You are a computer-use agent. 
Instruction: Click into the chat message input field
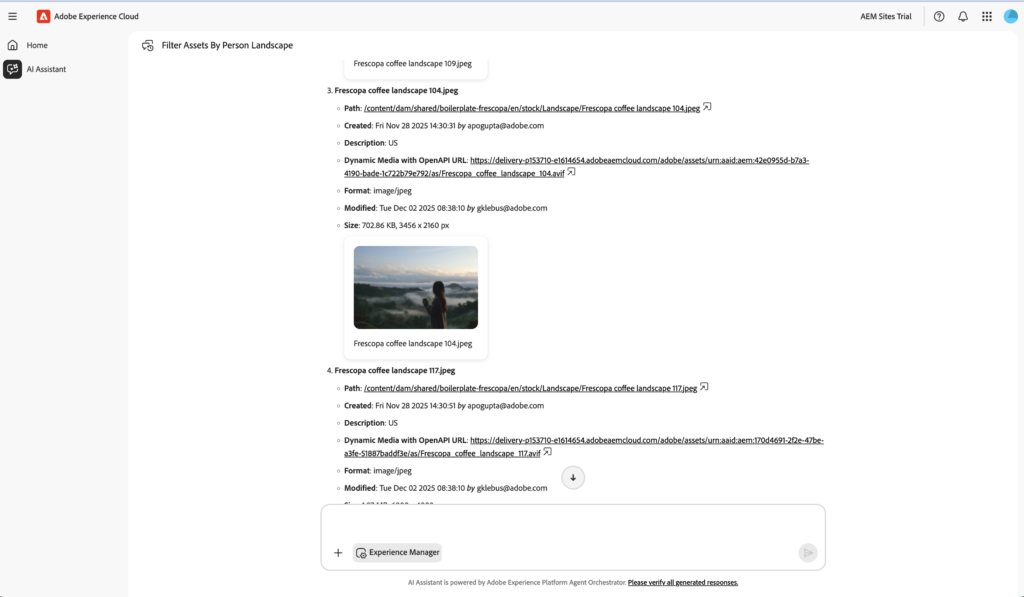coord(572,523)
